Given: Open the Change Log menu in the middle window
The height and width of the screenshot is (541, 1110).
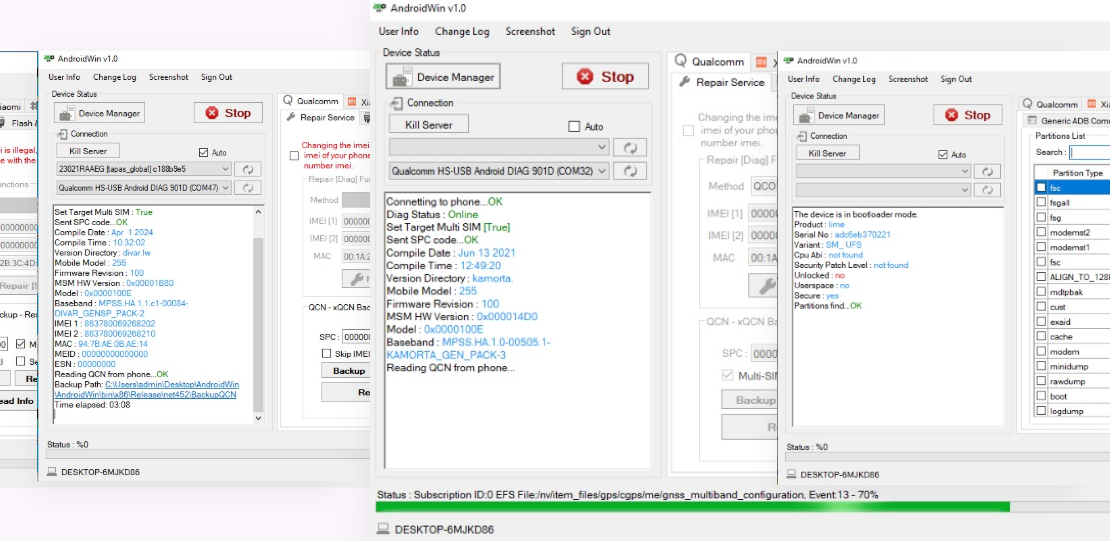Looking at the screenshot, I should tap(462, 32).
